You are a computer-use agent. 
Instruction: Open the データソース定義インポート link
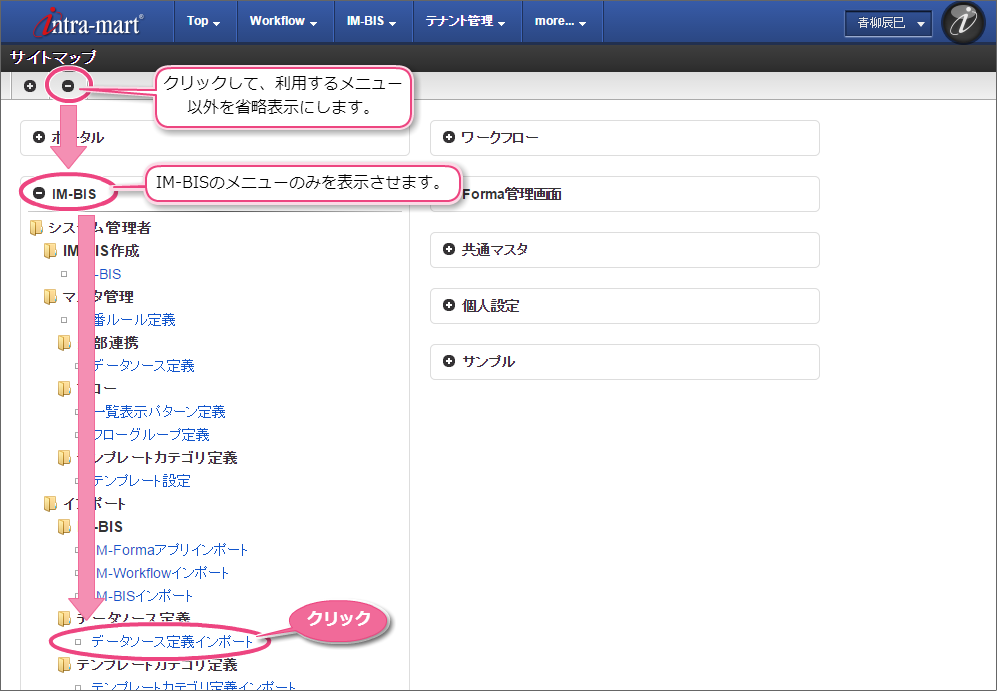tap(172, 641)
